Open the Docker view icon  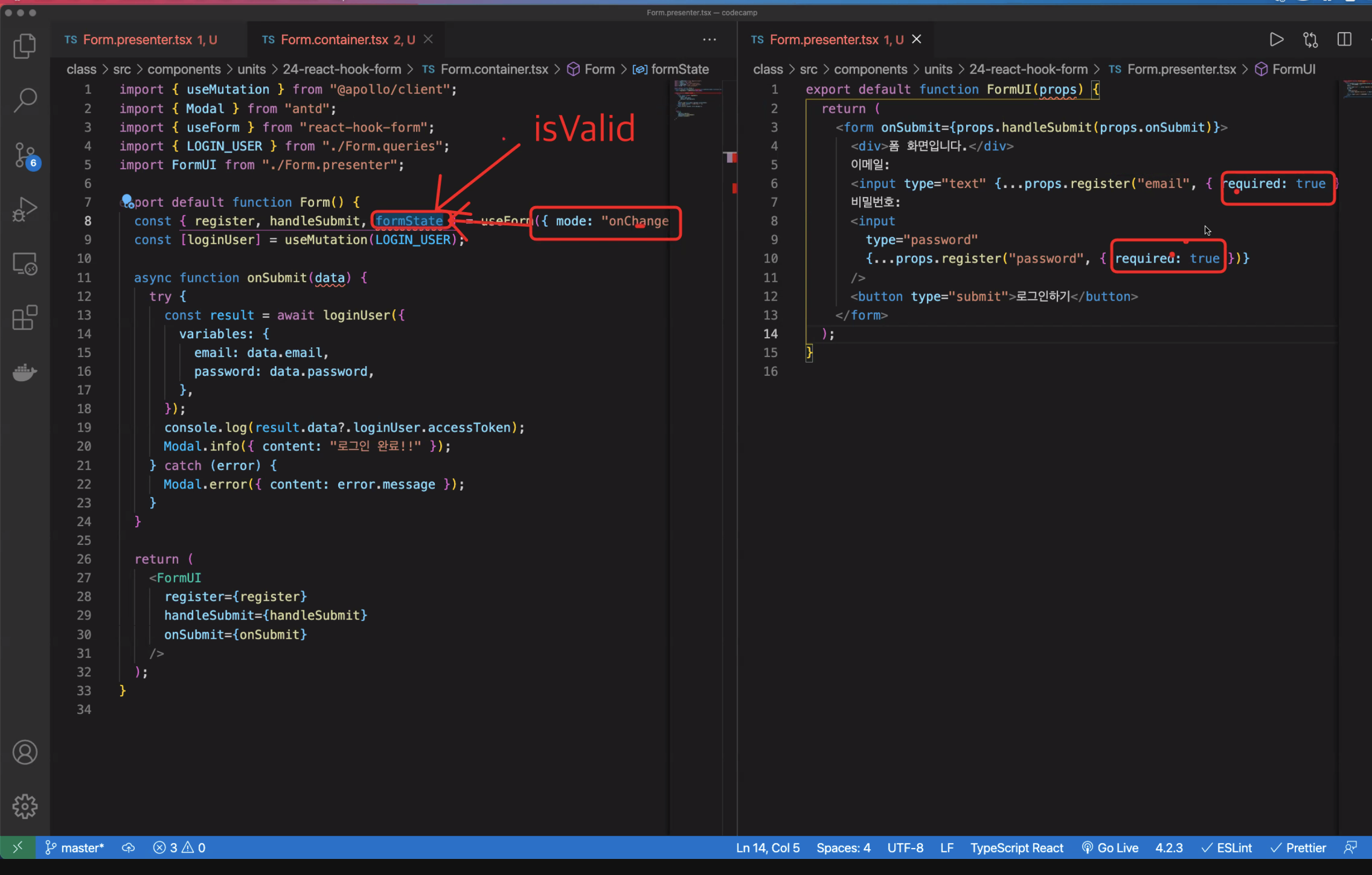(x=25, y=372)
